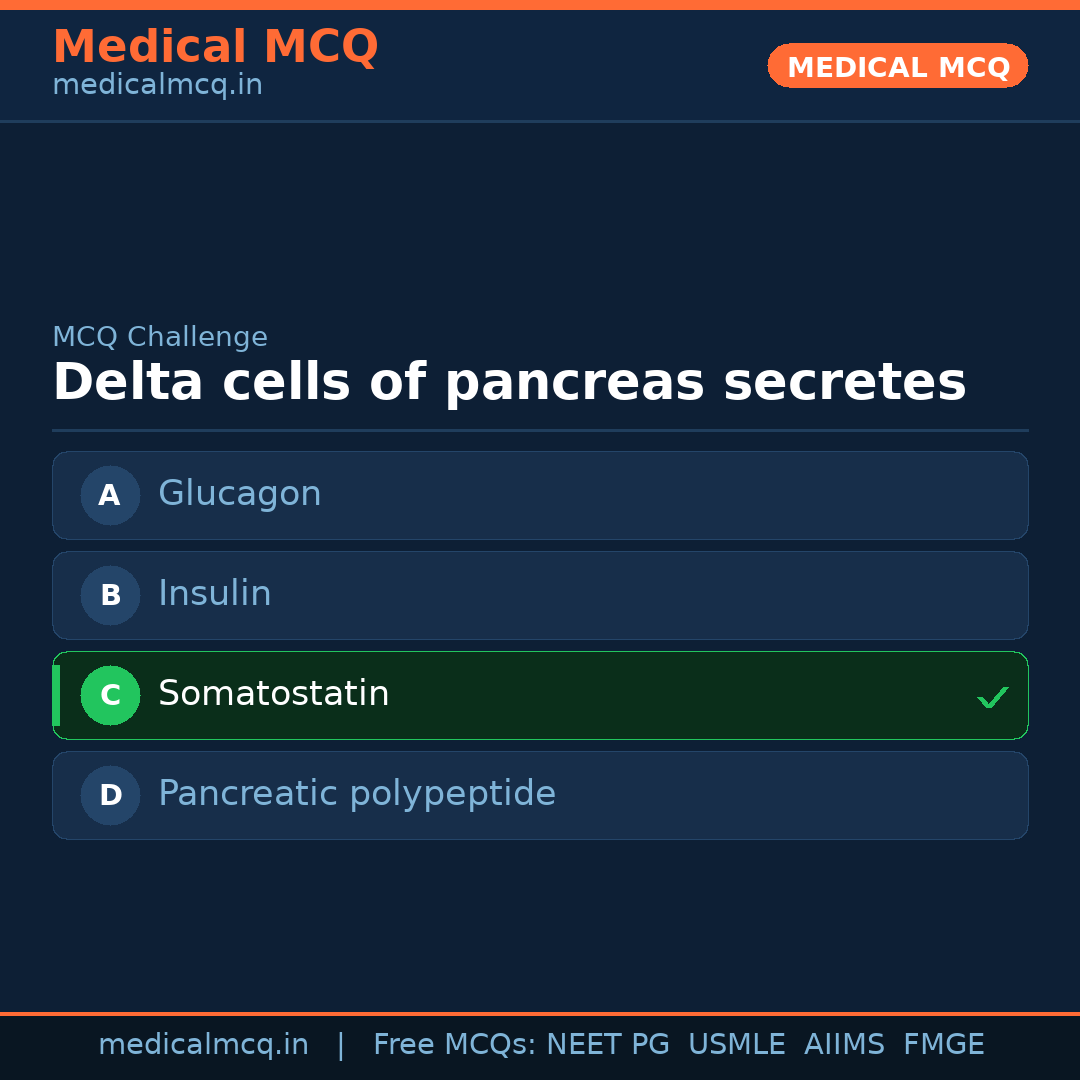
Task: Click USMLE in the footer
Action: click(736, 1045)
